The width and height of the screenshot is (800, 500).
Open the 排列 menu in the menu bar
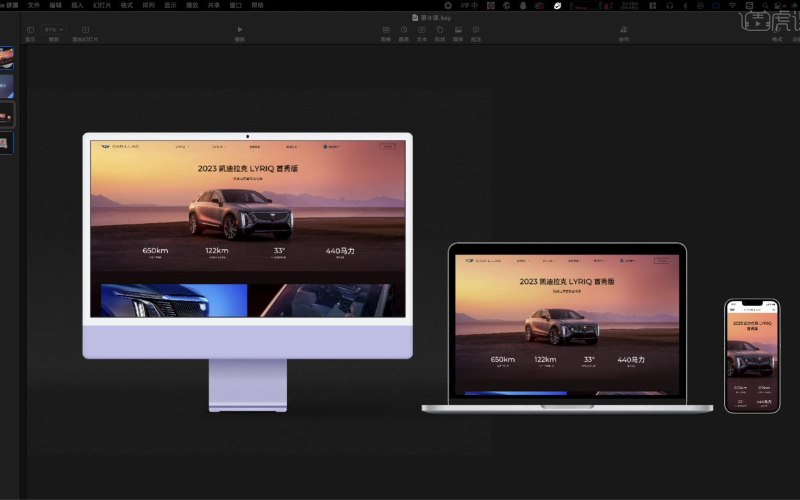tap(148, 5)
